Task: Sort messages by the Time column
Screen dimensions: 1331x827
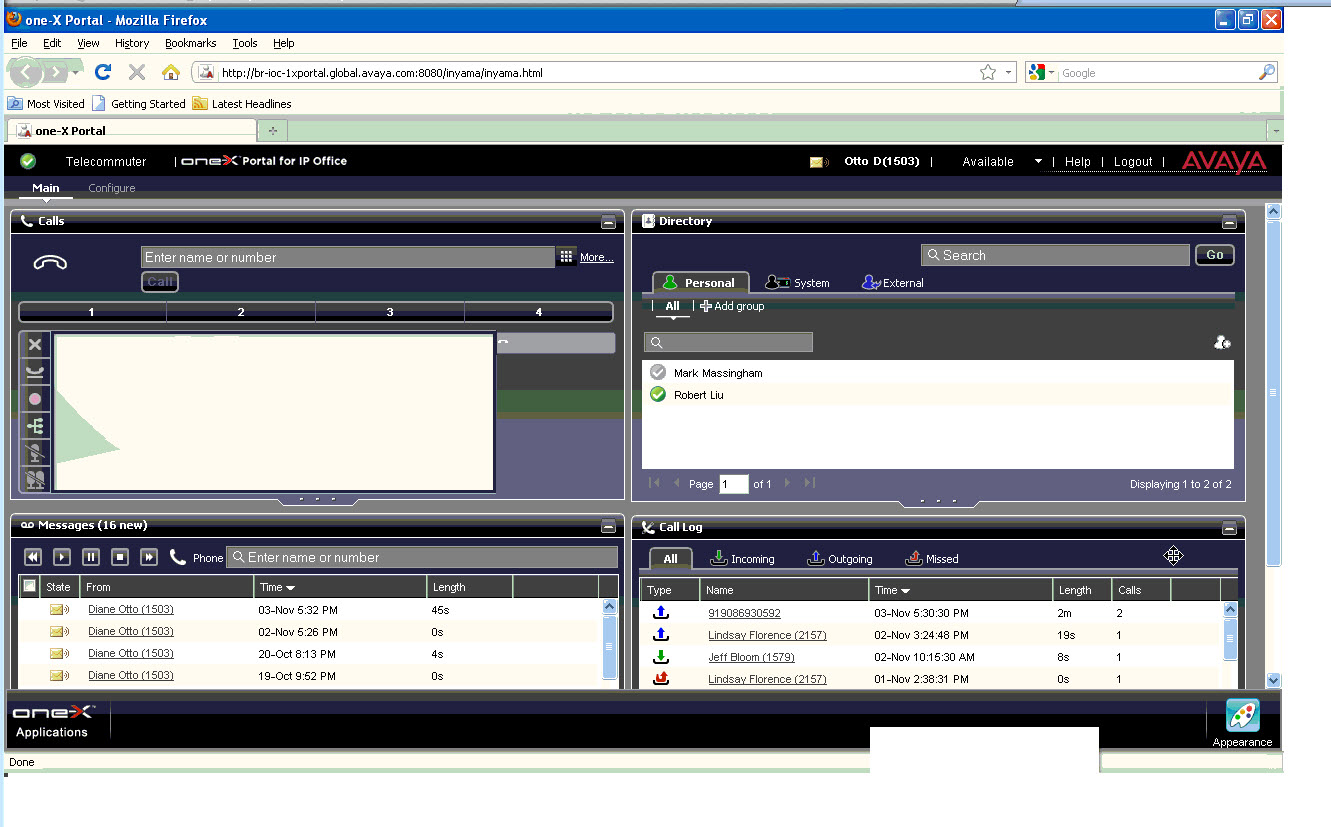Action: point(277,587)
